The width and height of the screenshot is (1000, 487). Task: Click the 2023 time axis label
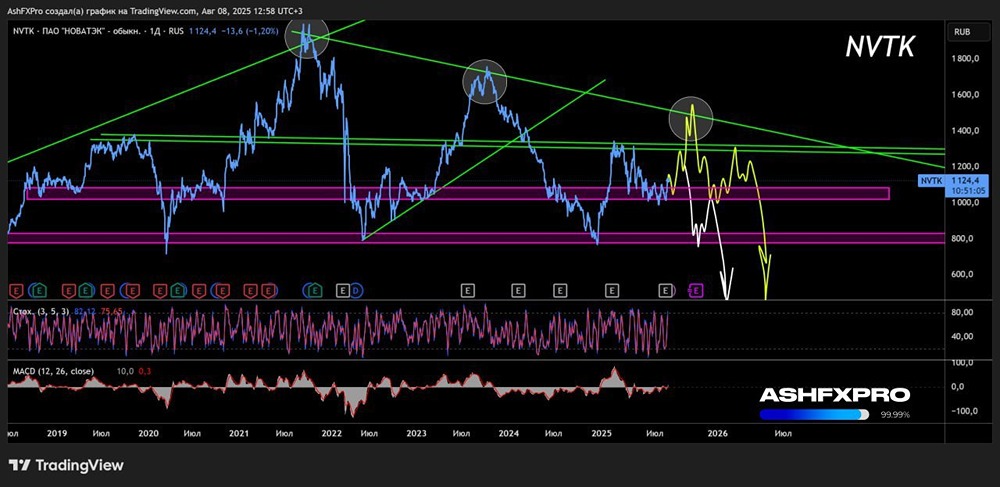tap(416, 433)
